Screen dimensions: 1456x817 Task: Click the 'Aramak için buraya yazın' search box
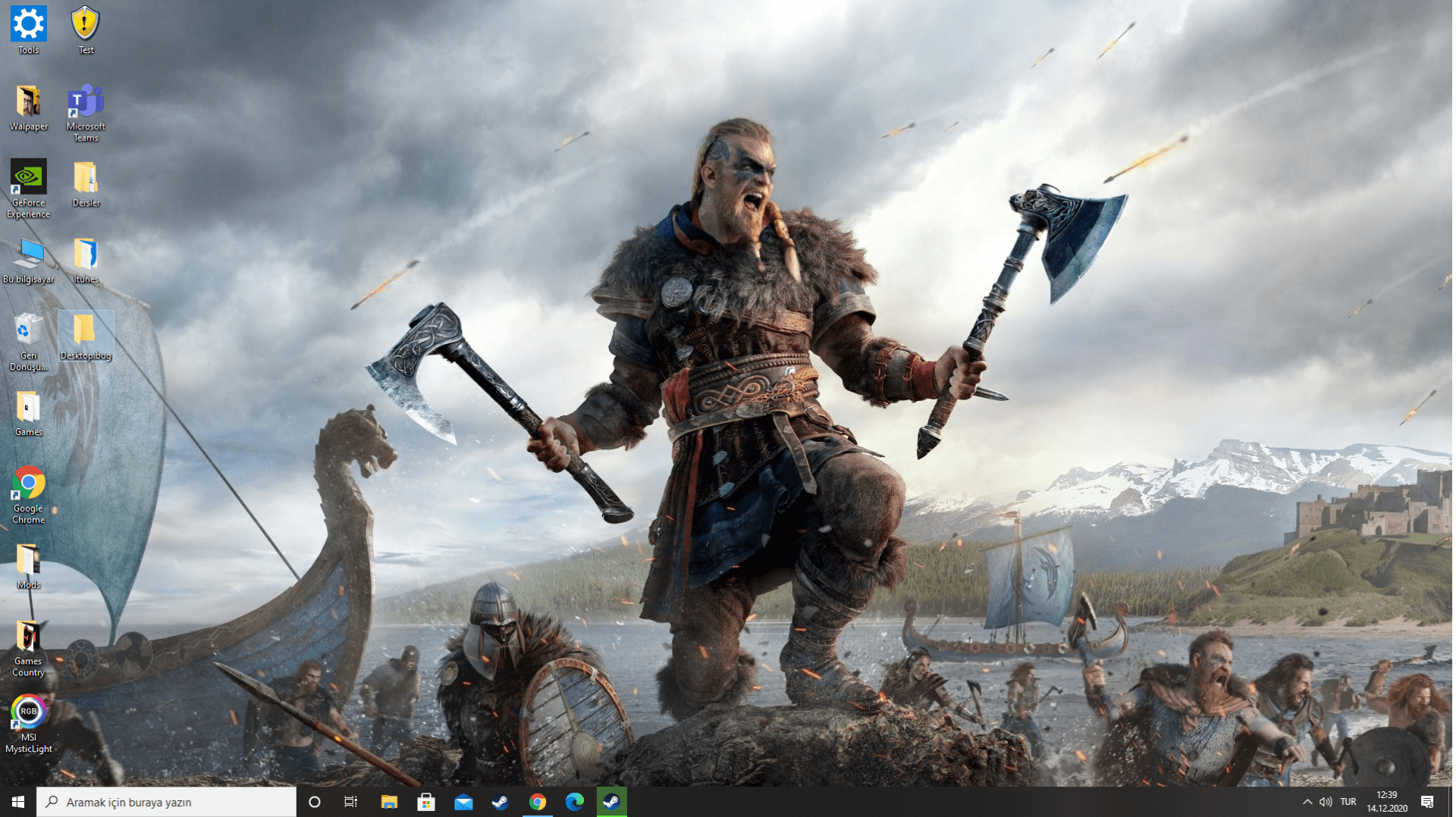166,802
